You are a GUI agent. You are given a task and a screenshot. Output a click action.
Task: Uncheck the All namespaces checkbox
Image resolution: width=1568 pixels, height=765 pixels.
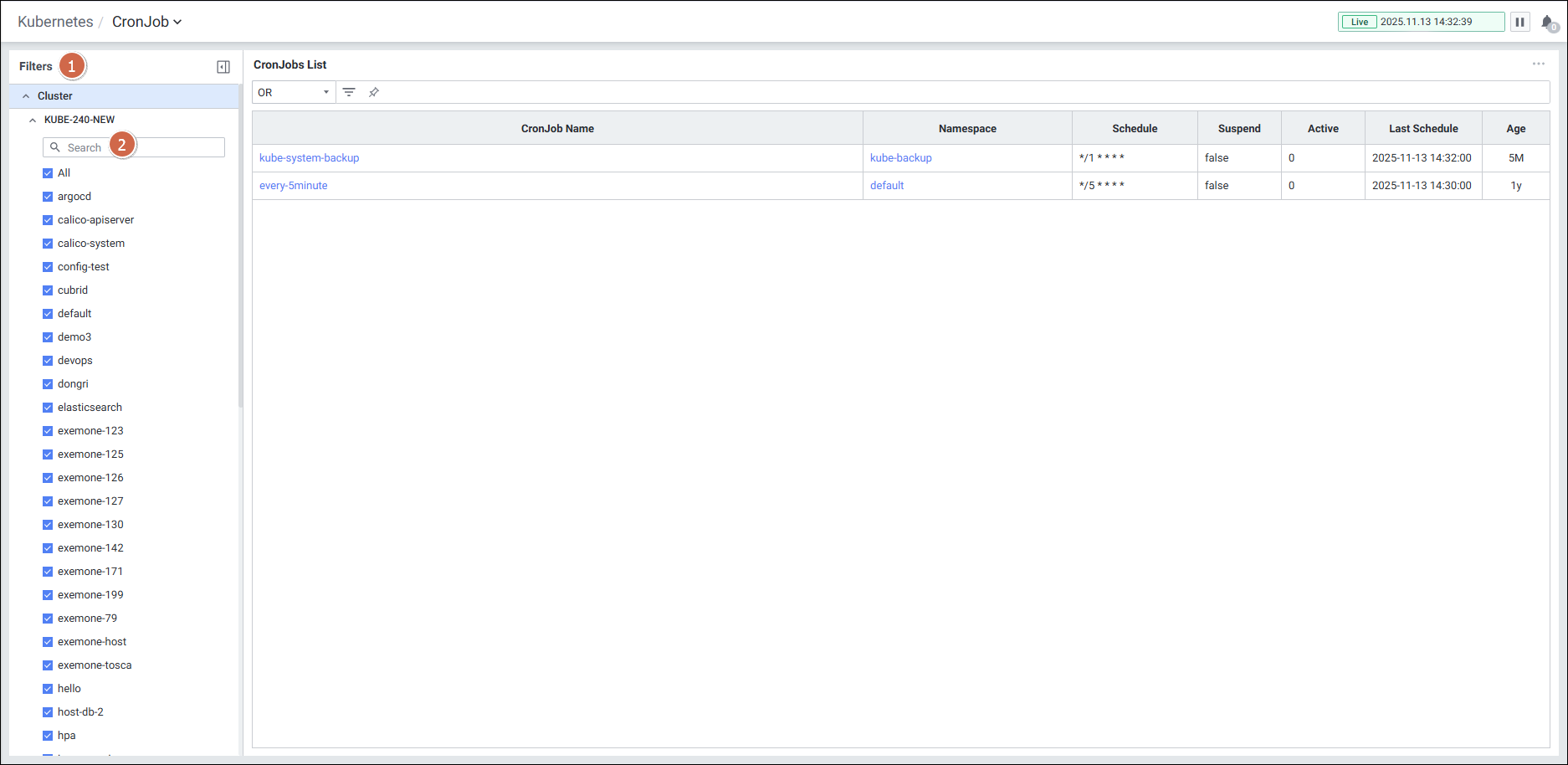click(x=48, y=173)
